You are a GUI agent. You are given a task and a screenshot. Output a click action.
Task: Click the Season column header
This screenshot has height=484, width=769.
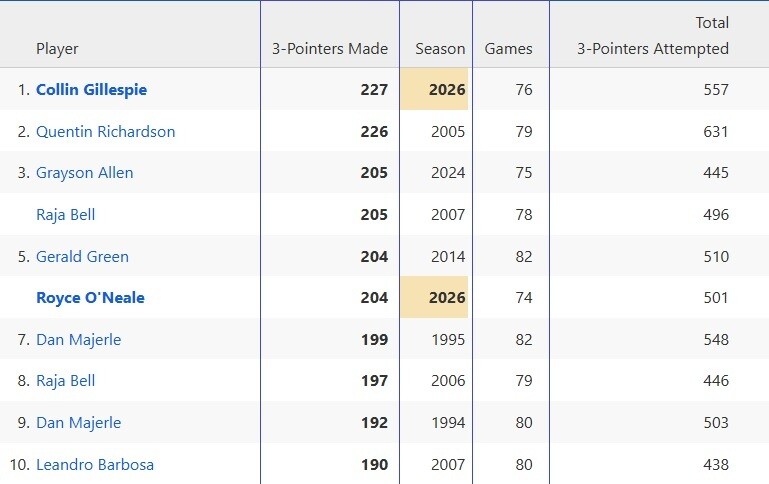pos(440,49)
